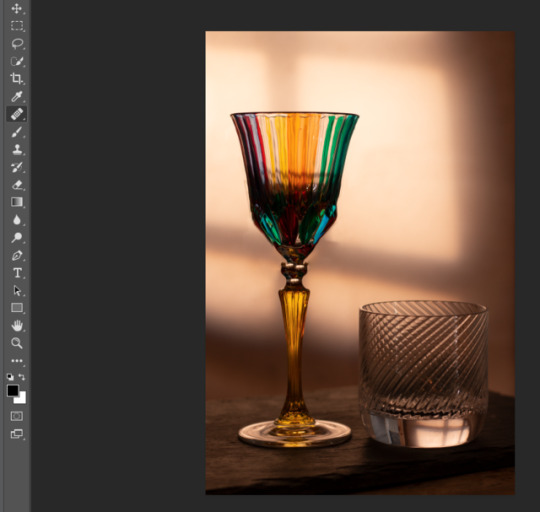Select the Healing Brush bandage tool
Screen dimensions: 540x512
17,114
